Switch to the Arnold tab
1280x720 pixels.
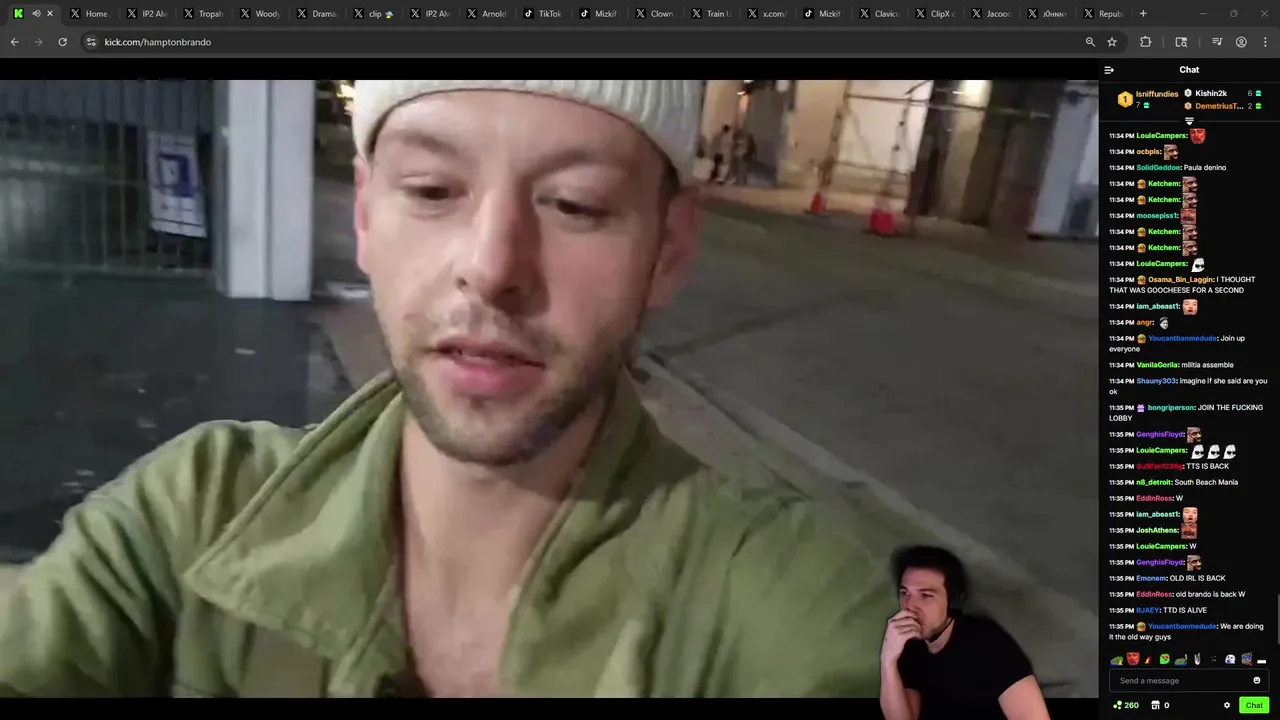click(487, 14)
